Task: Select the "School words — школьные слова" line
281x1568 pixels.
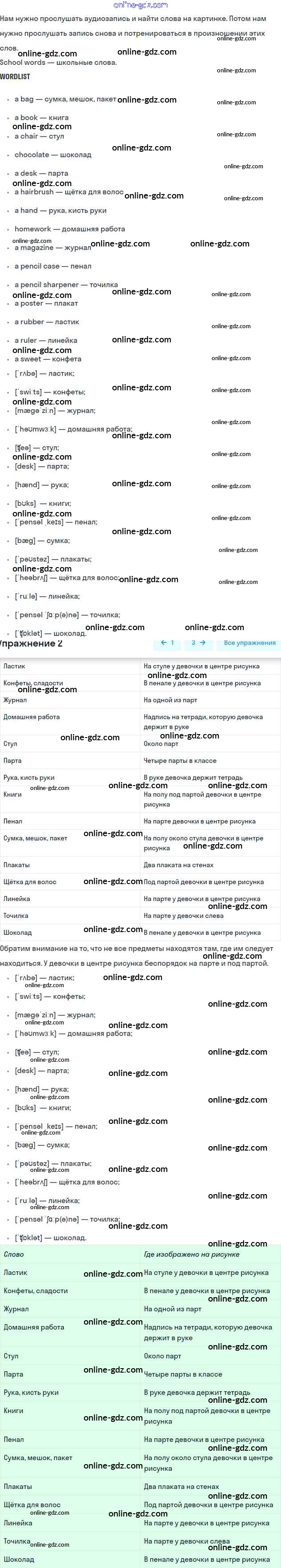Action: pyautogui.click(x=59, y=62)
